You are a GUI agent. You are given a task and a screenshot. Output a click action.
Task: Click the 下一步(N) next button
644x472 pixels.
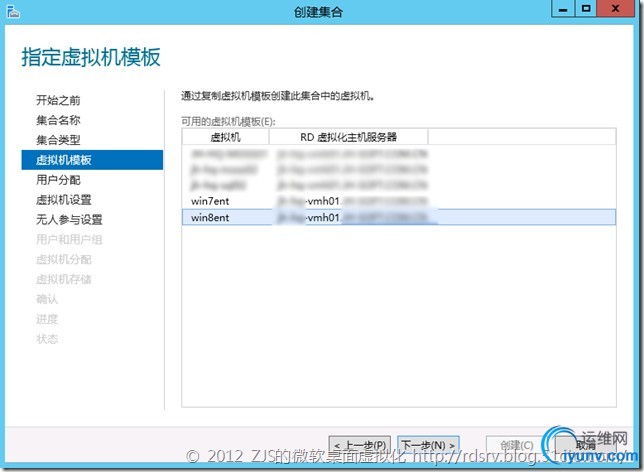[x=428, y=445]
